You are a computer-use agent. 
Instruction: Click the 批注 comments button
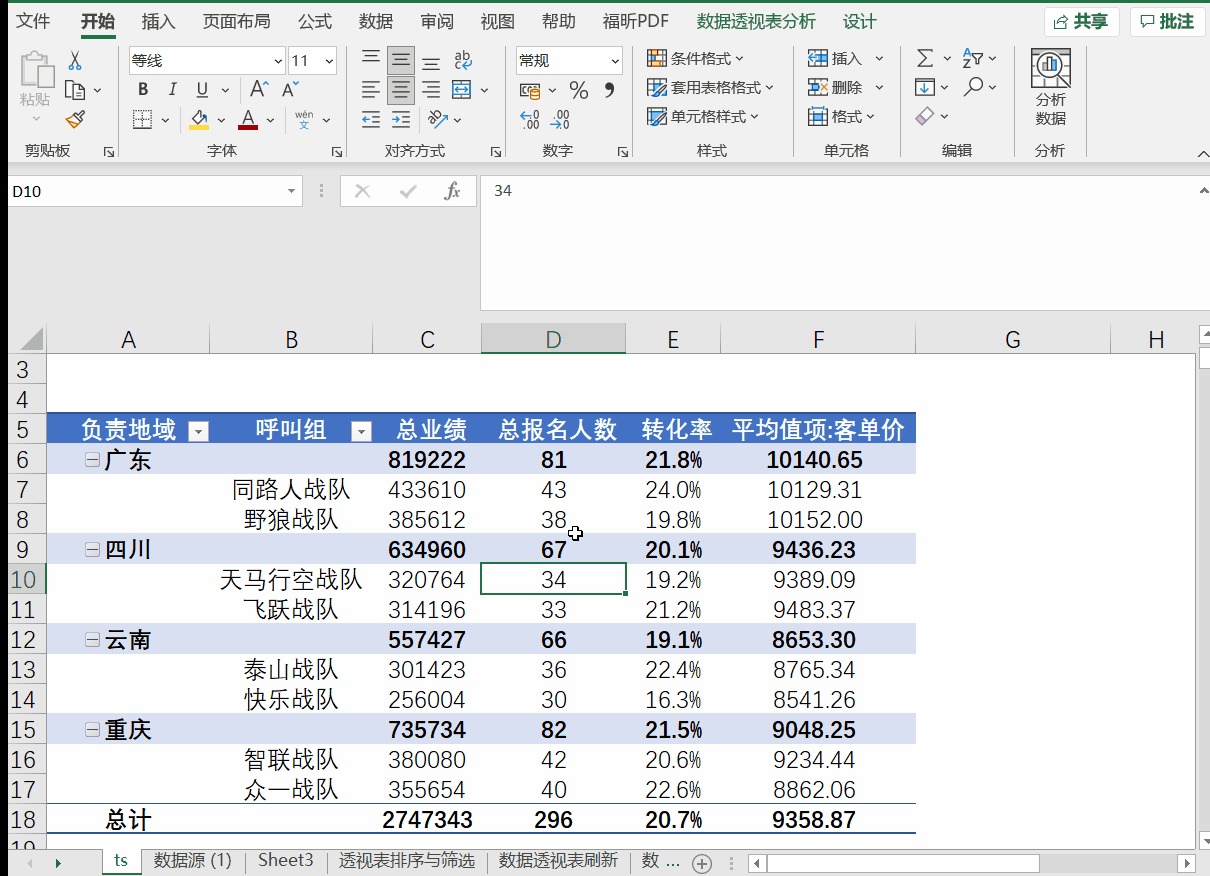point(1167,21)
